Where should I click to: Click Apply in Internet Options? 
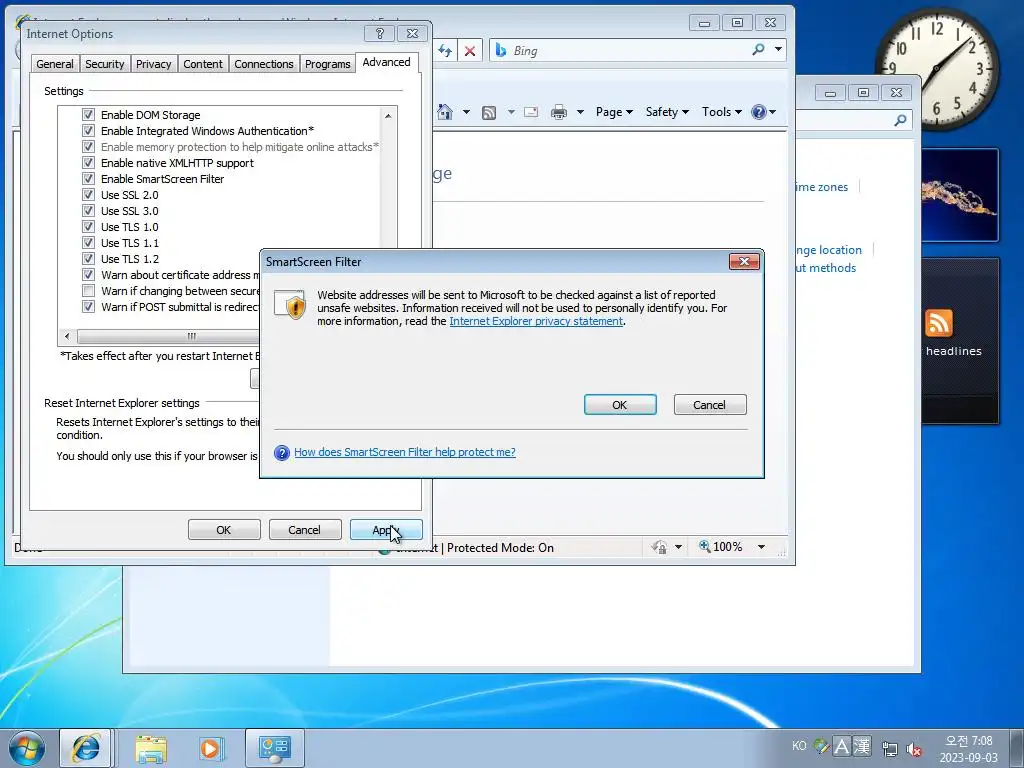386,530
